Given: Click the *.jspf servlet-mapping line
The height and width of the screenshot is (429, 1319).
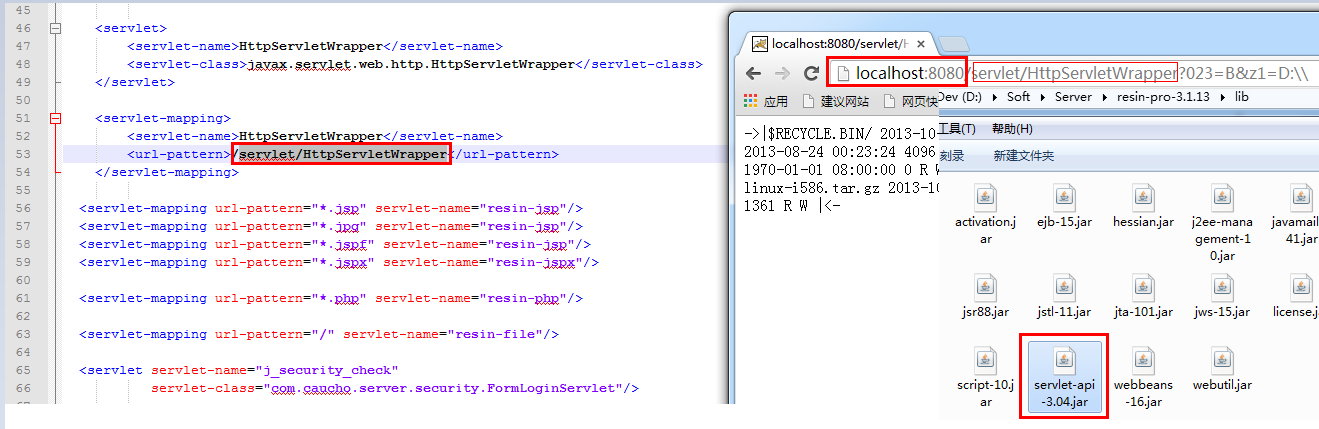Looking at the screenshot, I should click(335, 244).
